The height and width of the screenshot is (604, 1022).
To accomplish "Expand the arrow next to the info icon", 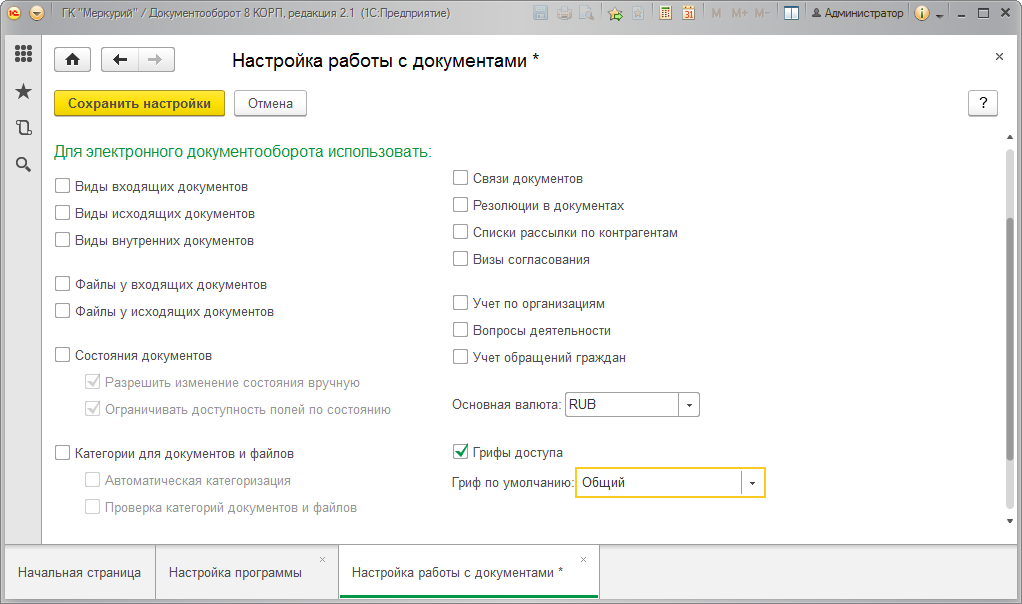I will [x=939, y=15].
